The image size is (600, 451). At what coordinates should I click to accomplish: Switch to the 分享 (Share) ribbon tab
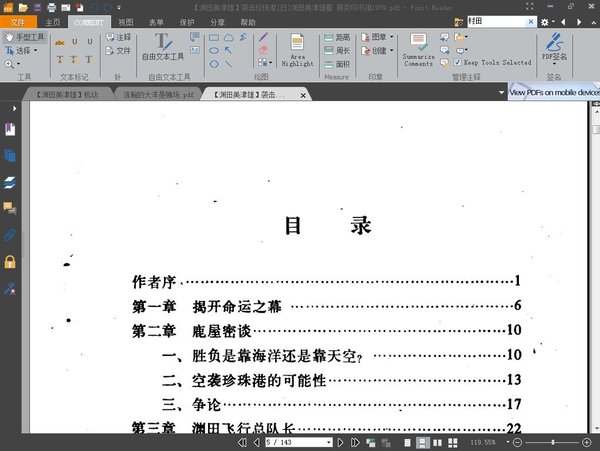(x=217, y=23)
